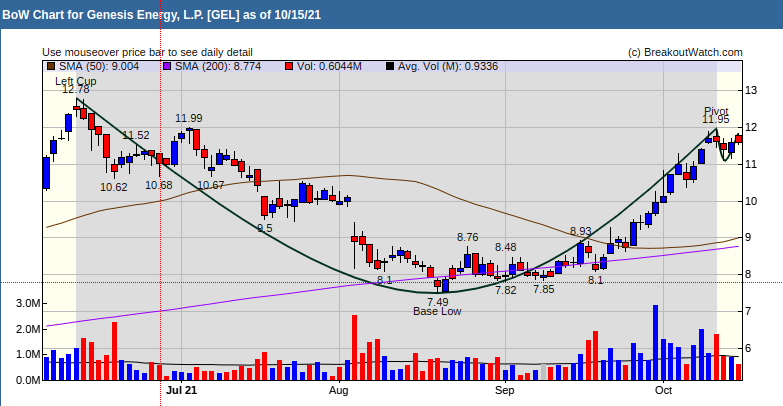Click the 7.85 price label

tap(544, 289)
